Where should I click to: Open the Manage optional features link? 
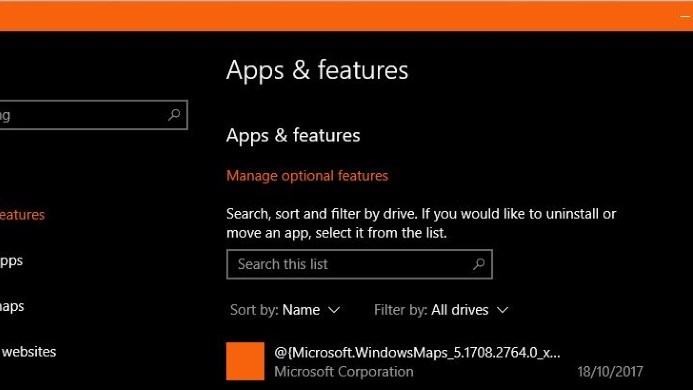click(x=307, y=176)
